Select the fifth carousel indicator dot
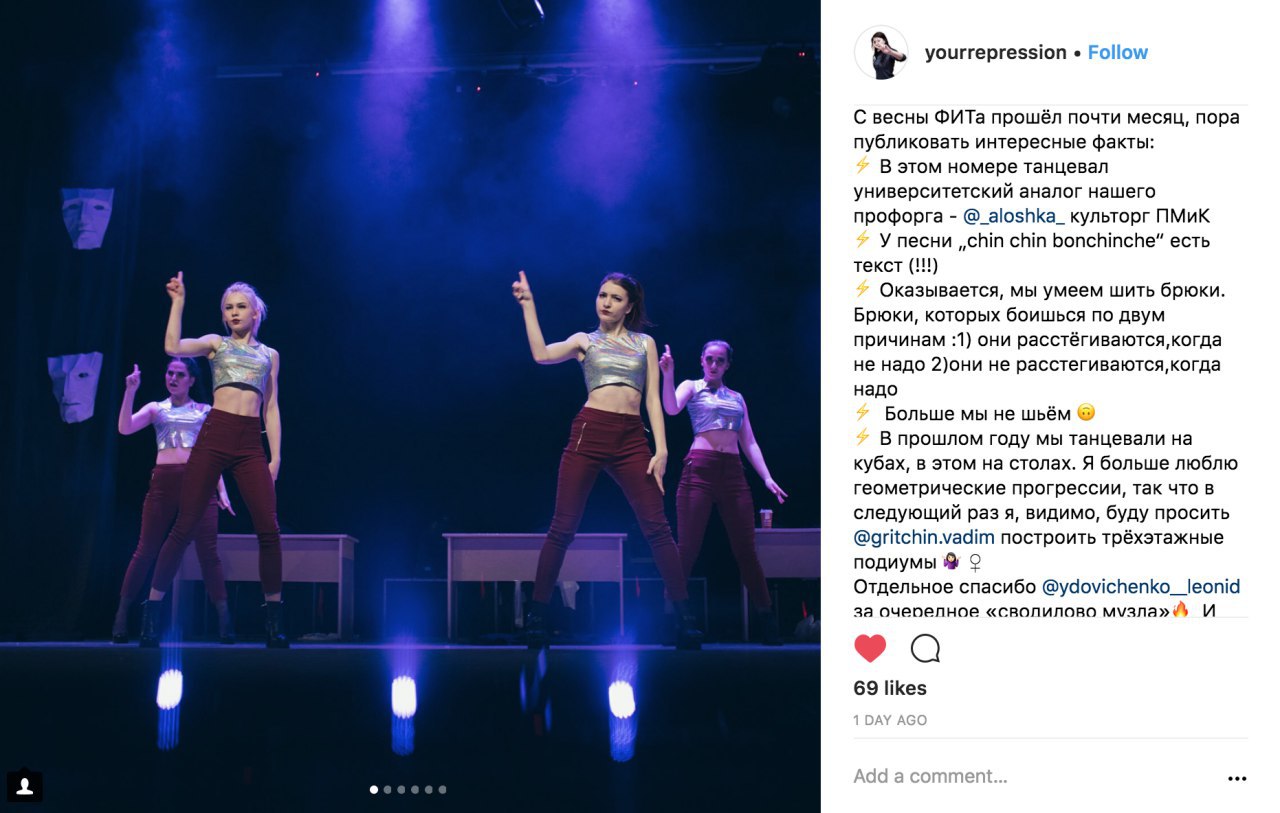Screen dimensions: 1280x813 pos(428,790)
